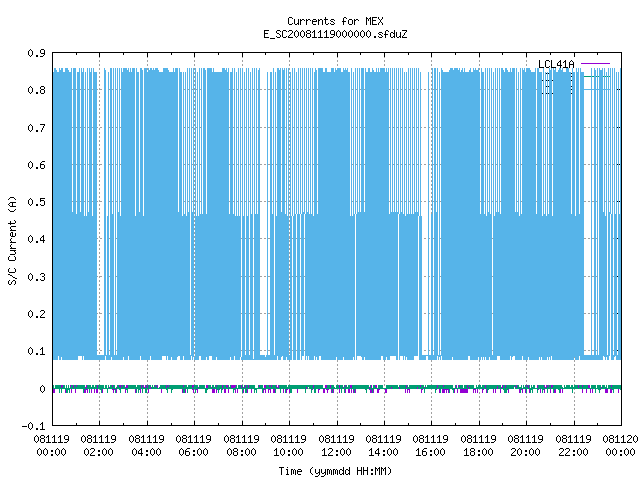Click the -0.1 y-axis tick label

click(x=33, y=426)
